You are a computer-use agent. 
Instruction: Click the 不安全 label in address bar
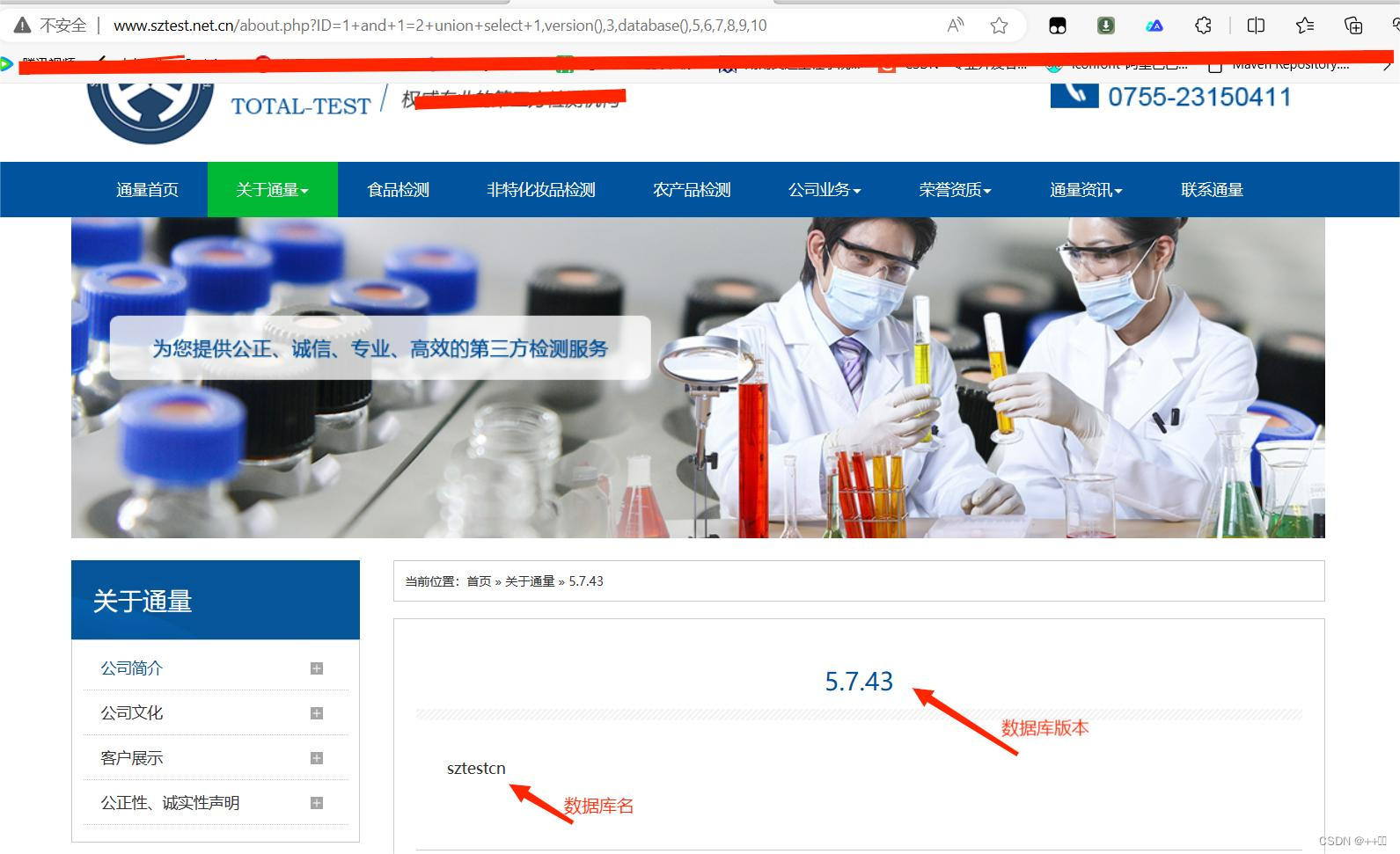(63, 26)
